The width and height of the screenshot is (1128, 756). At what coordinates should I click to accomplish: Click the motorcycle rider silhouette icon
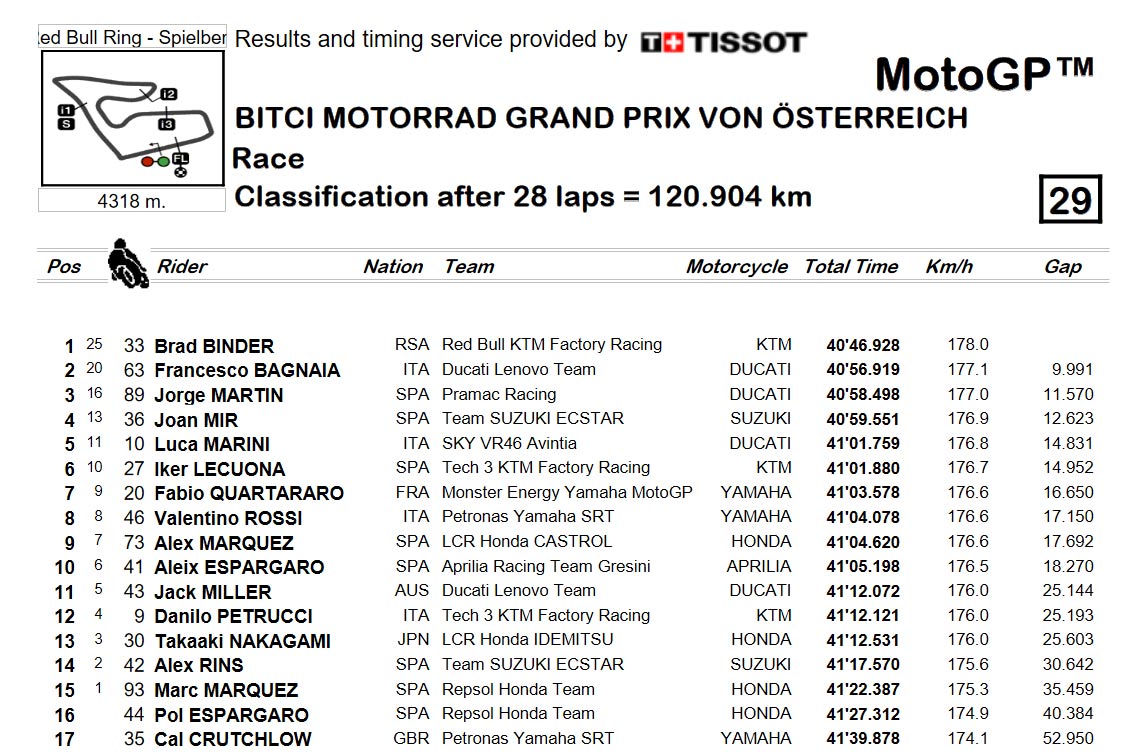(128, 263)
